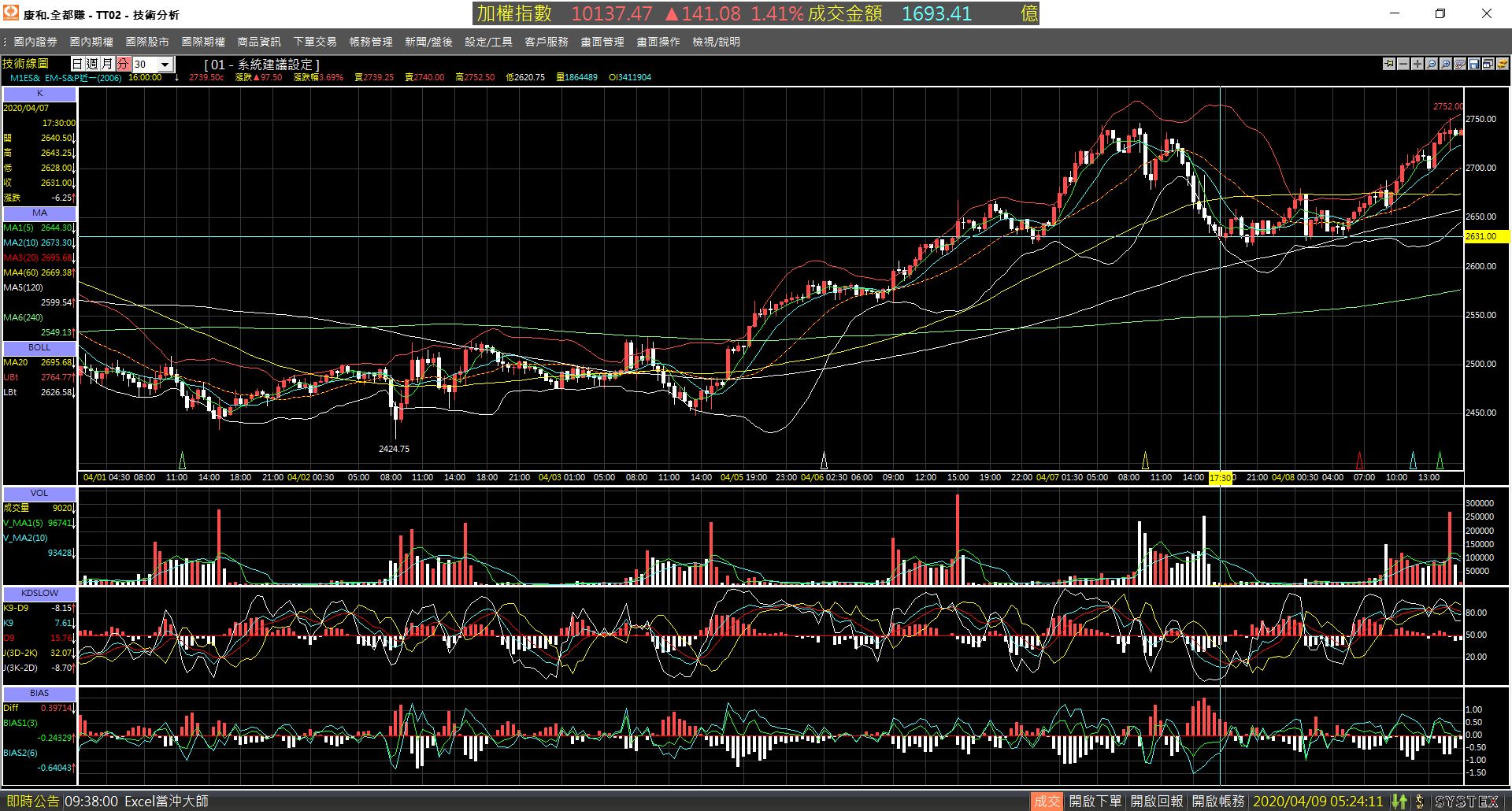Screen dimensions: 1512x811
Task: Click the green triangle marker near 11:00 on 04/01
Action: click(x=183, y=460)
